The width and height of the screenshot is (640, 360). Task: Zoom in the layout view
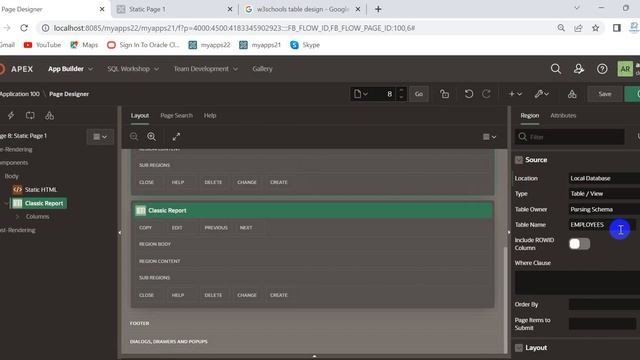click(x=151, y=137)
